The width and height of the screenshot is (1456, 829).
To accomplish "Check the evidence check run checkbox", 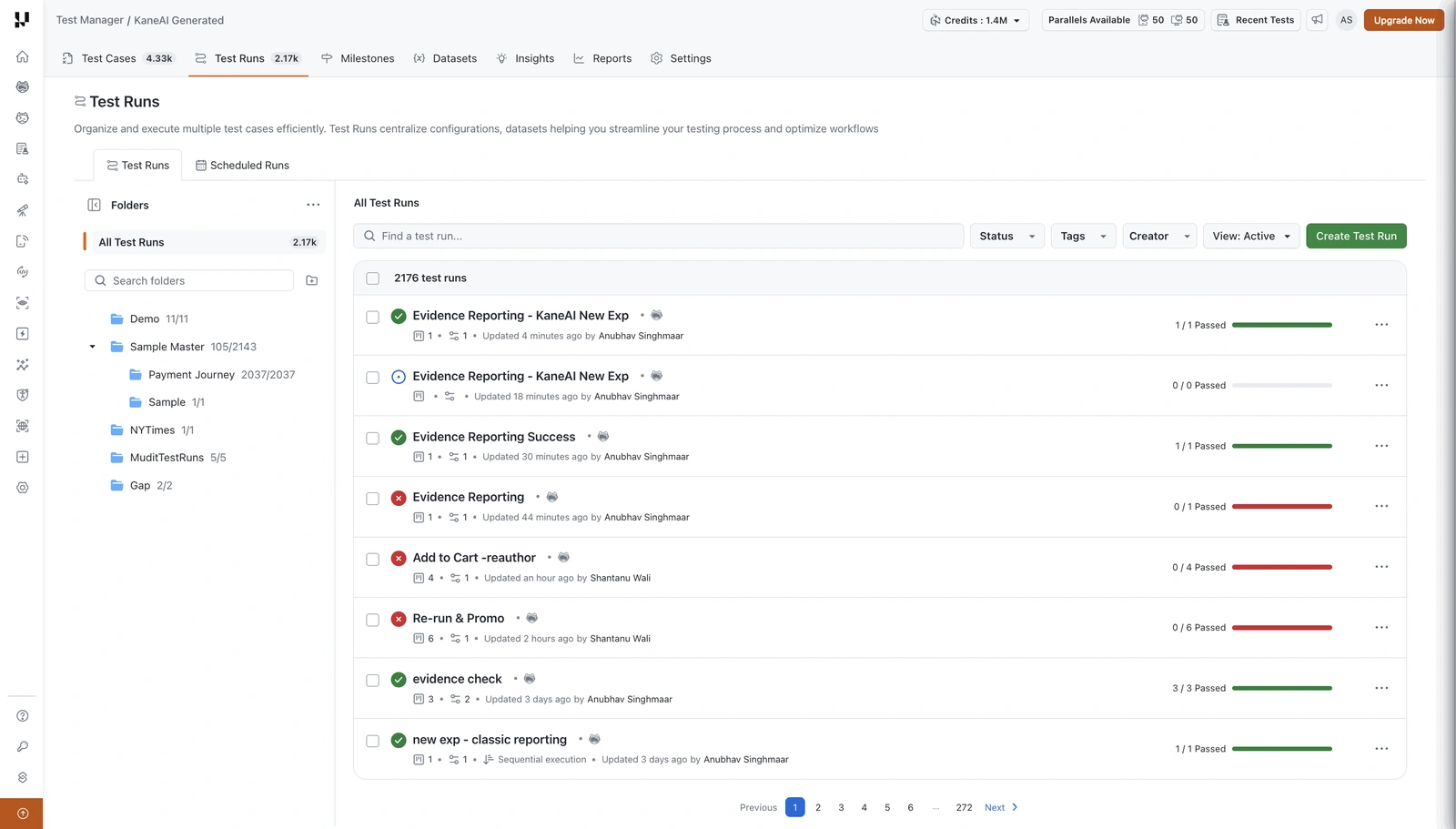I will 373,680.
